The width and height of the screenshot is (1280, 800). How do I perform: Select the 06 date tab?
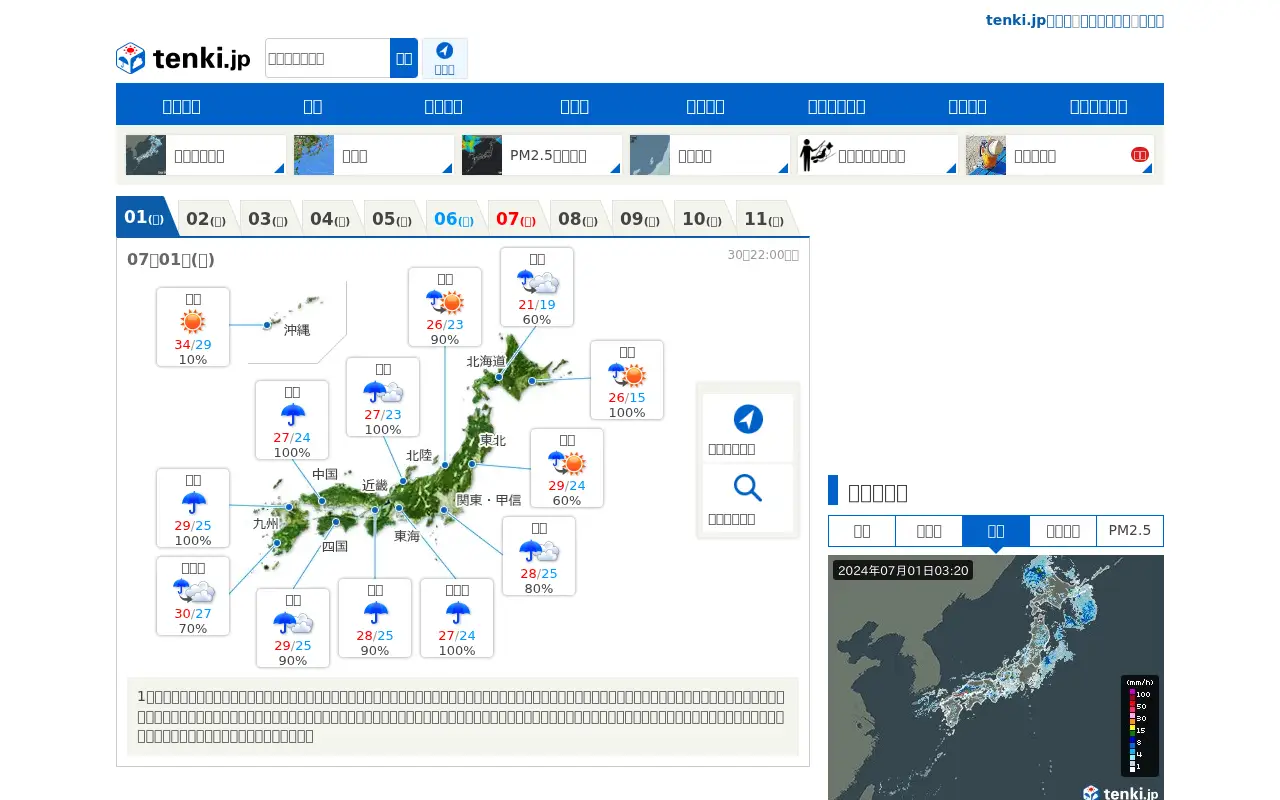(x=455, y=219)
